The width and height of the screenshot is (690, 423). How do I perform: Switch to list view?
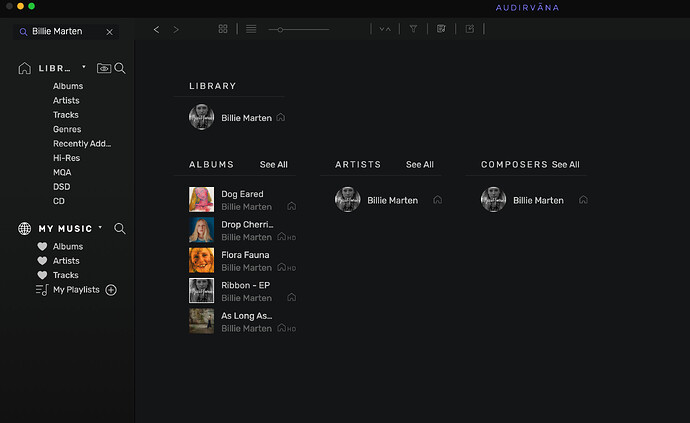click(251, 29)
